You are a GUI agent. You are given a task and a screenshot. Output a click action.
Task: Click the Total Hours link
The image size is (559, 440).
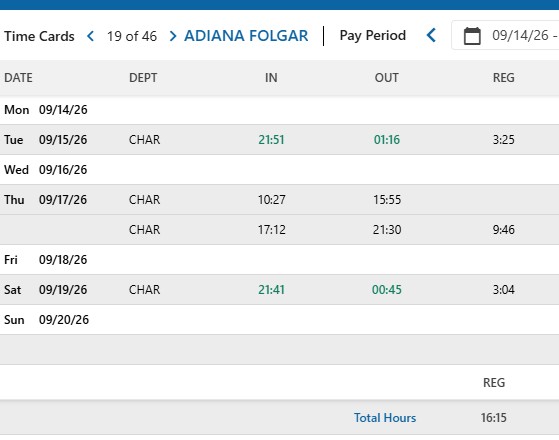pyautogui.click(x=385, y=418)
